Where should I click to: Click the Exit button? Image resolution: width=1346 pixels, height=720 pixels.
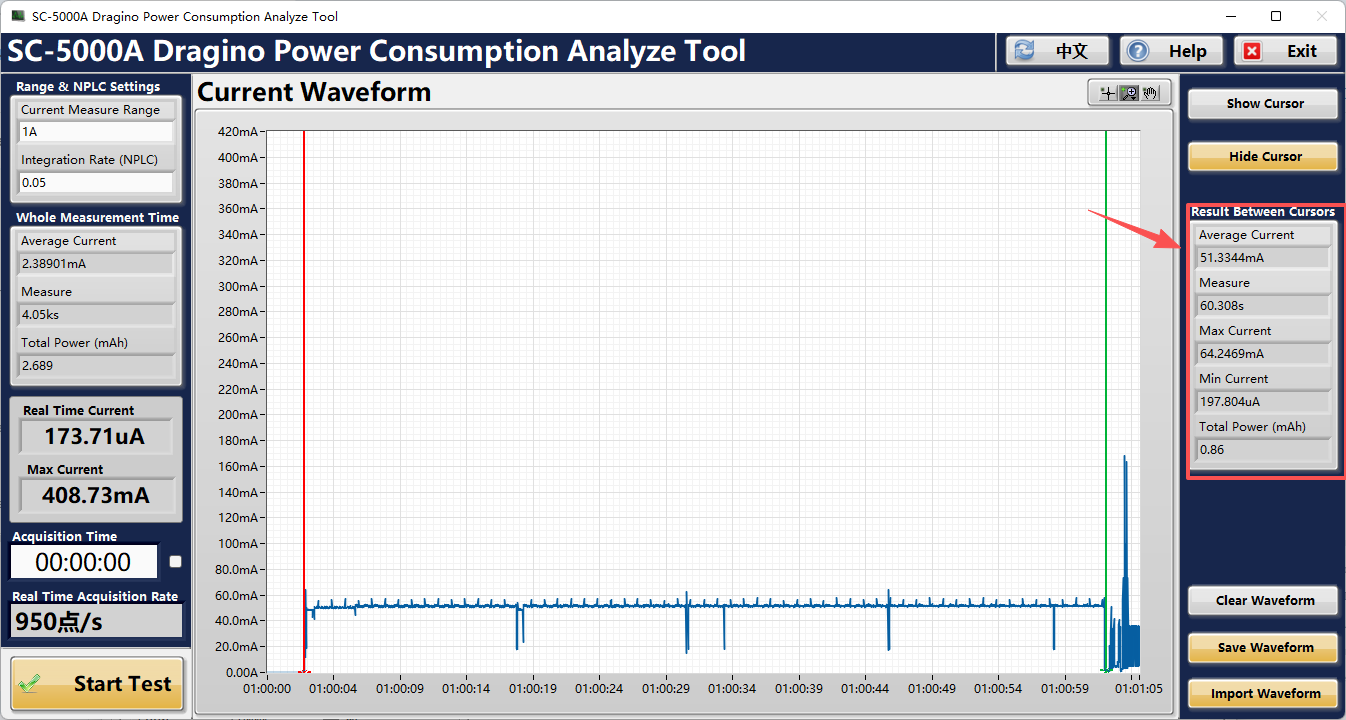pyautogui.click(x=1286, y=51)
